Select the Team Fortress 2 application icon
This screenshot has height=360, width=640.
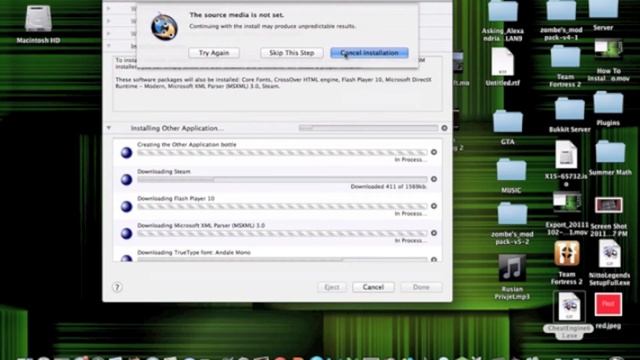click(x=567, y=253)
